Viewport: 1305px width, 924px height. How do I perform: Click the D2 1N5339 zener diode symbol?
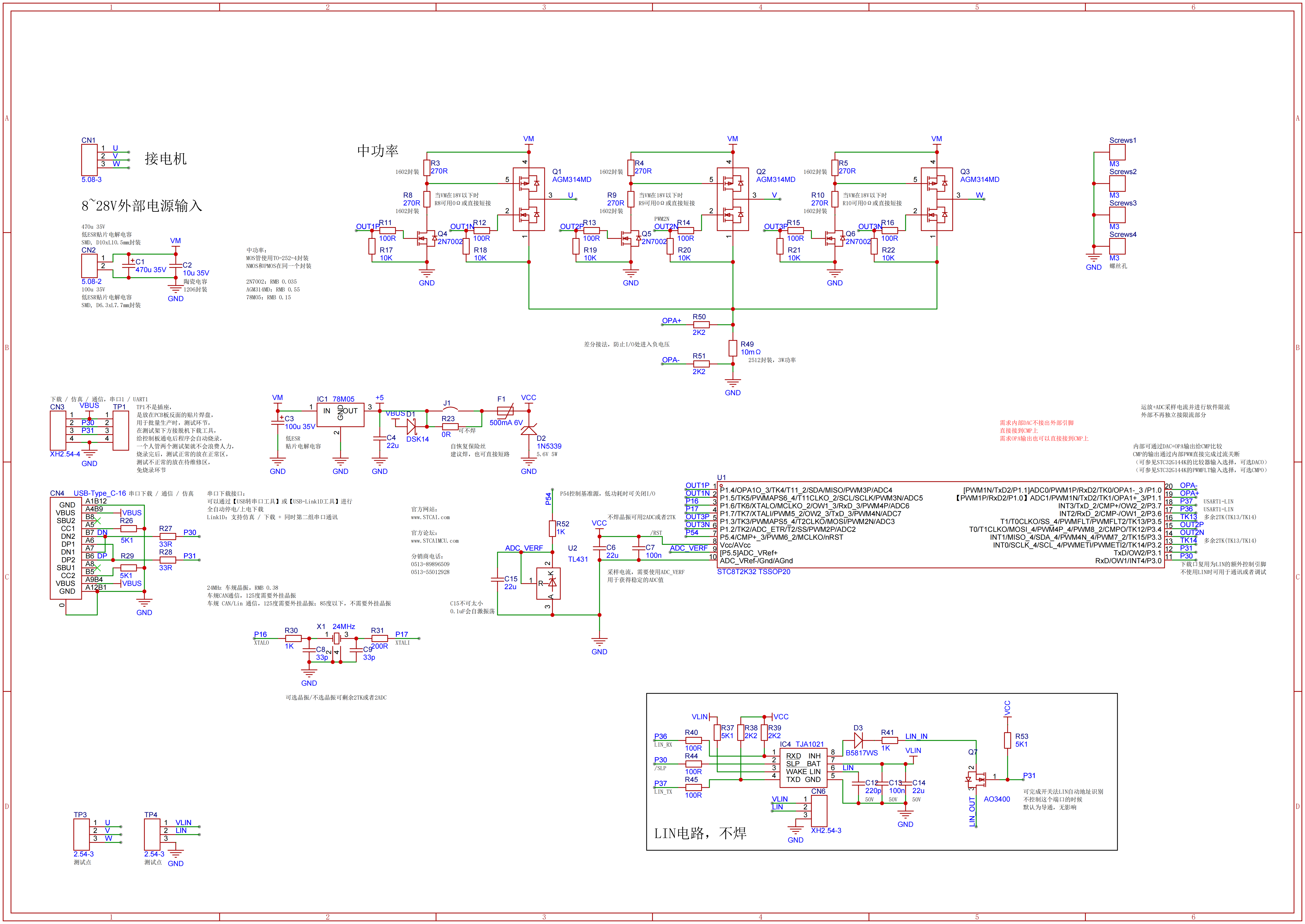529,430
